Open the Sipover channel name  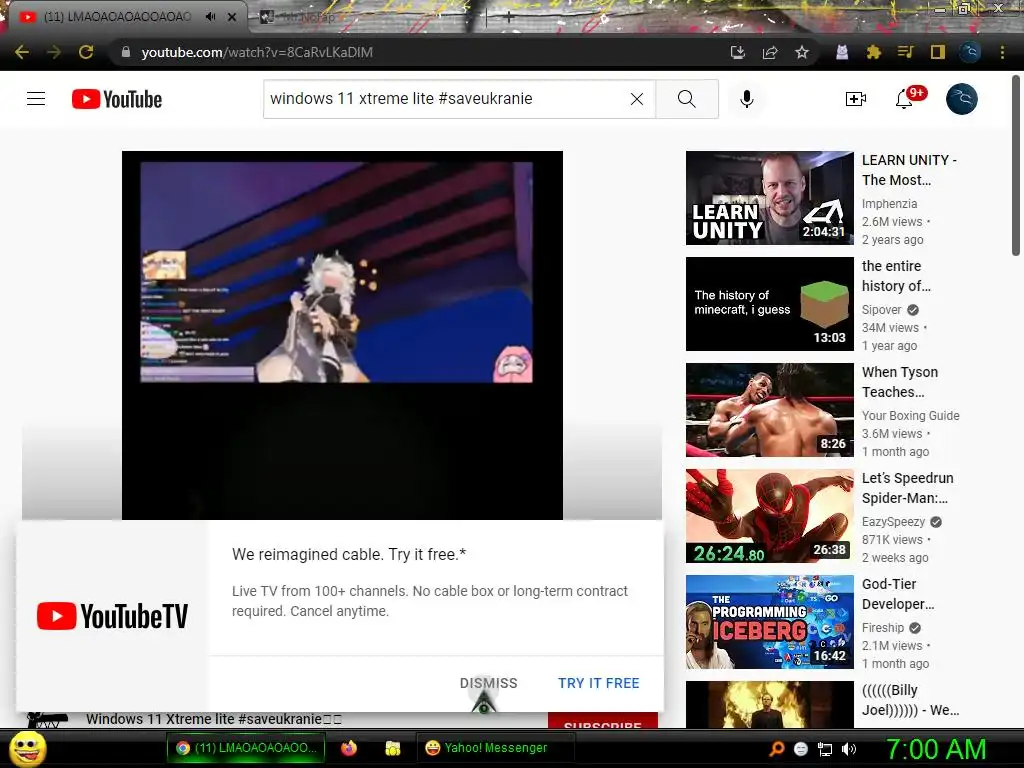(x=882, y=310)
